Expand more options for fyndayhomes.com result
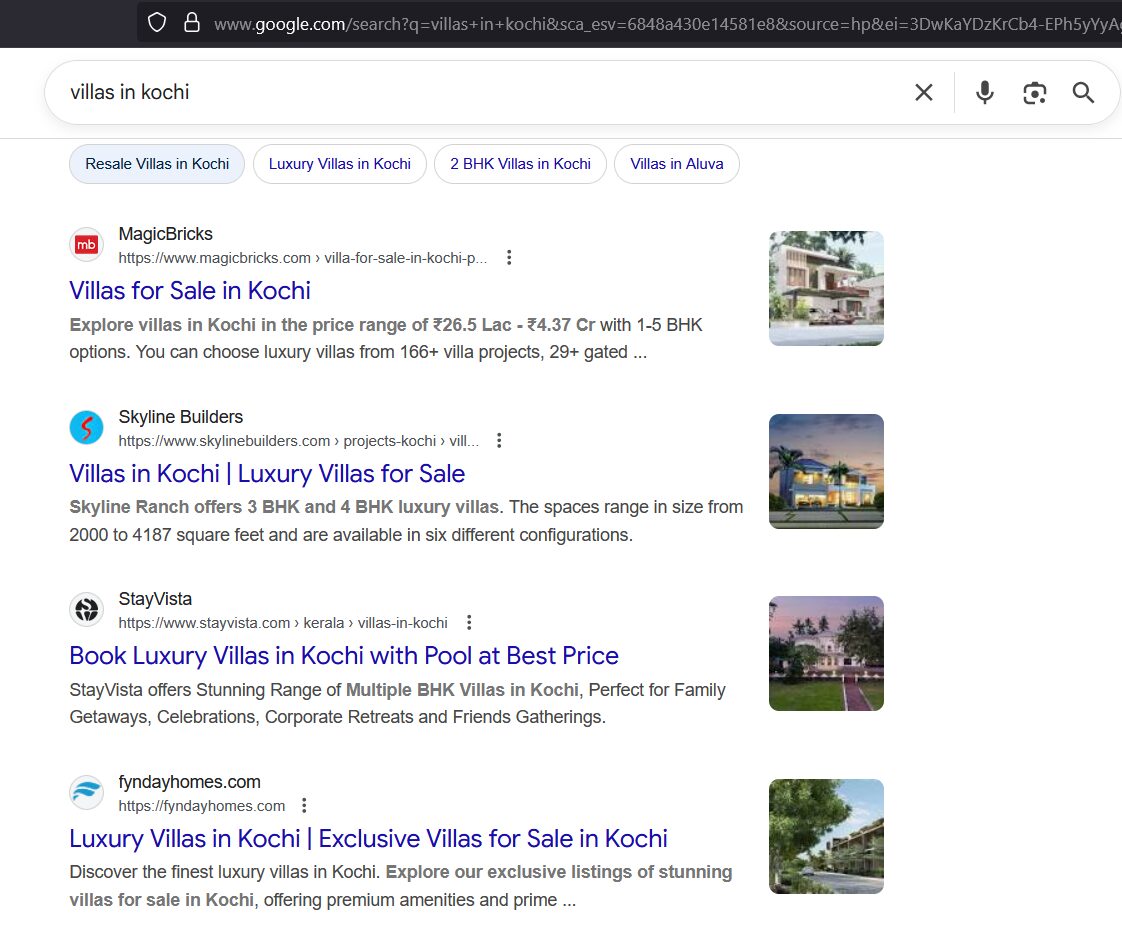 (x=305, y=806)
